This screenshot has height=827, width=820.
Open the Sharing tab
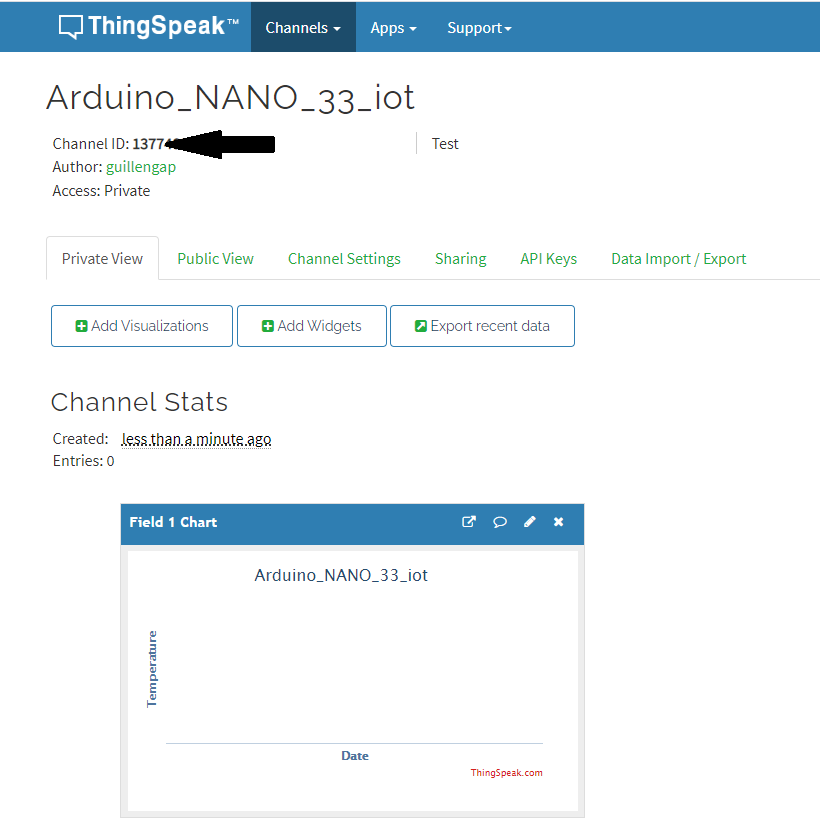[461, 258]
